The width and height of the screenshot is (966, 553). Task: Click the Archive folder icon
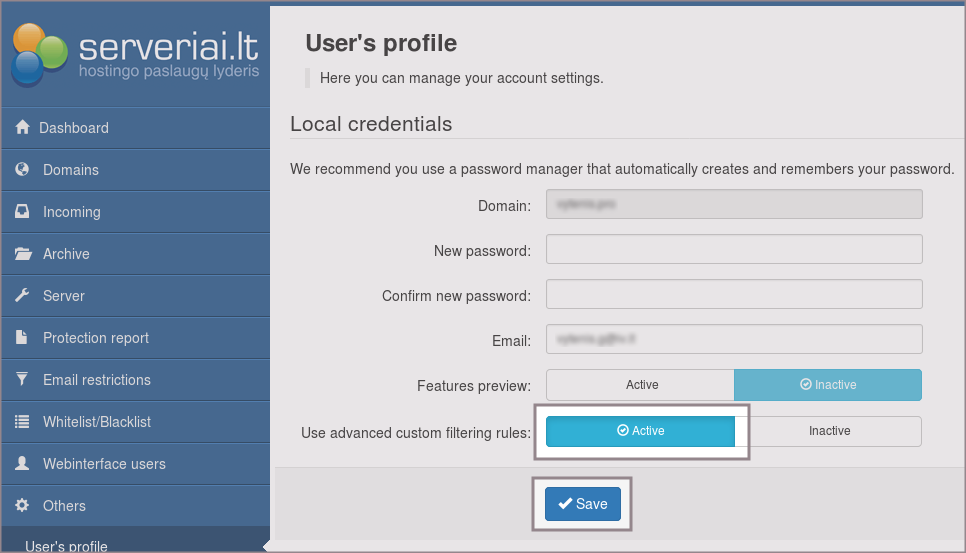22,254
